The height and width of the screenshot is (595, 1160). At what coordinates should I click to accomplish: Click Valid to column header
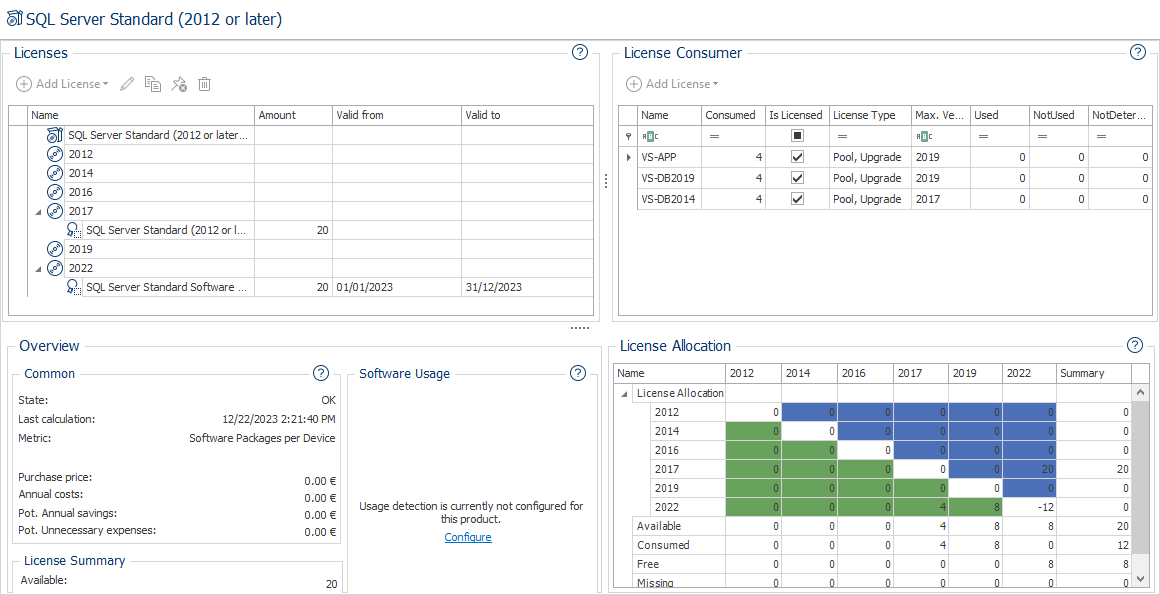pyautogui.click(x=527, y=115)
